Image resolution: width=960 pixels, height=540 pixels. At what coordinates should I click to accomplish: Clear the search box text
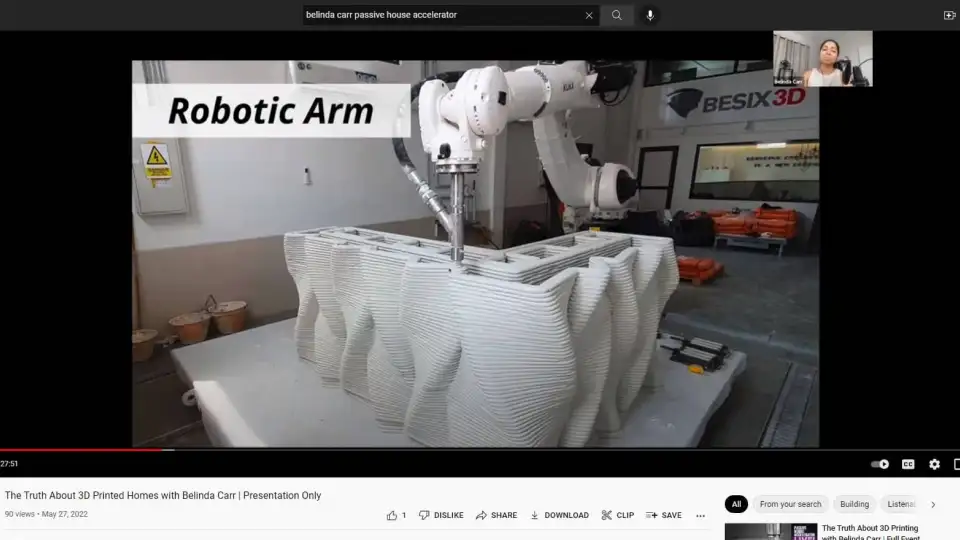(589, 15)
